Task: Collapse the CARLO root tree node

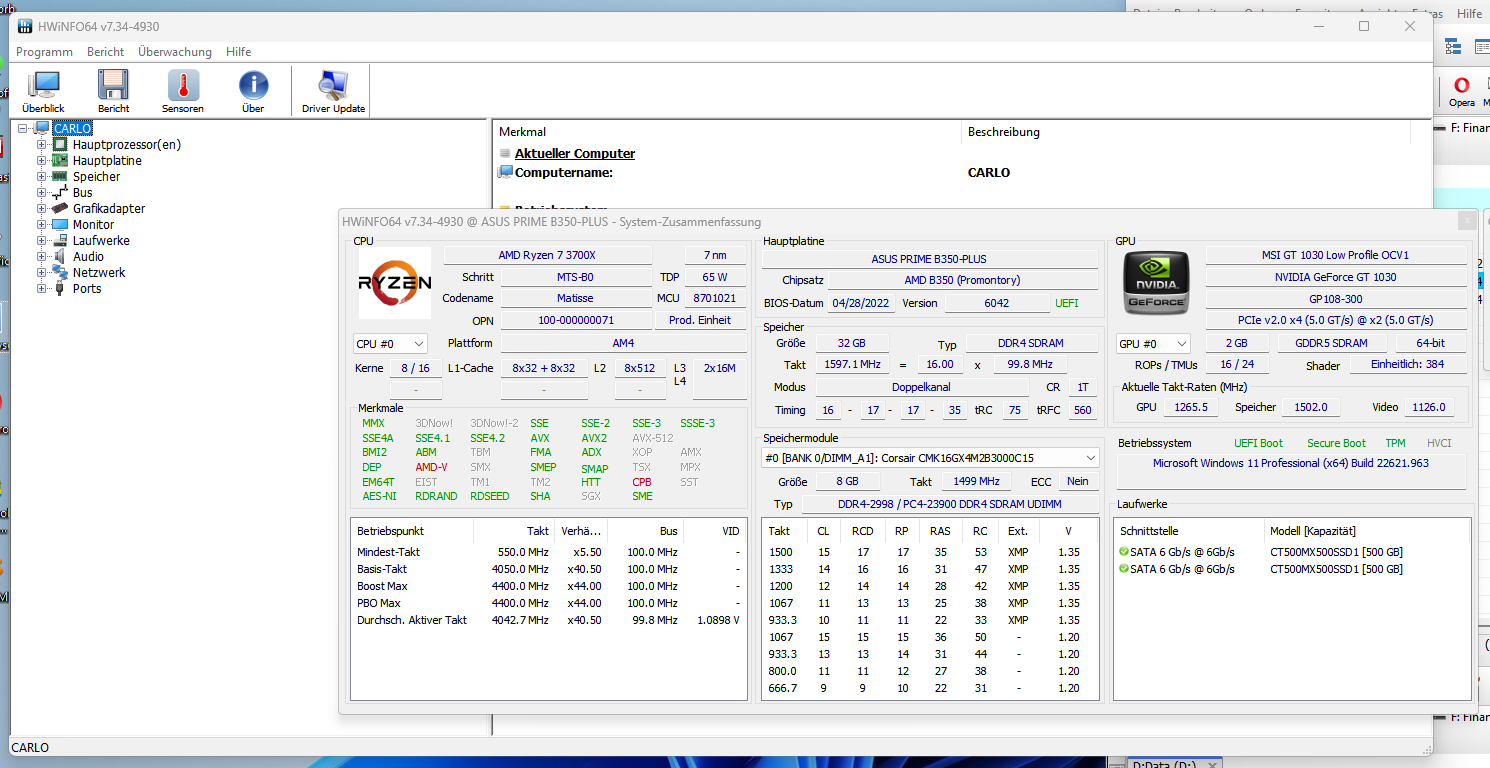Action: pos(23,129)
